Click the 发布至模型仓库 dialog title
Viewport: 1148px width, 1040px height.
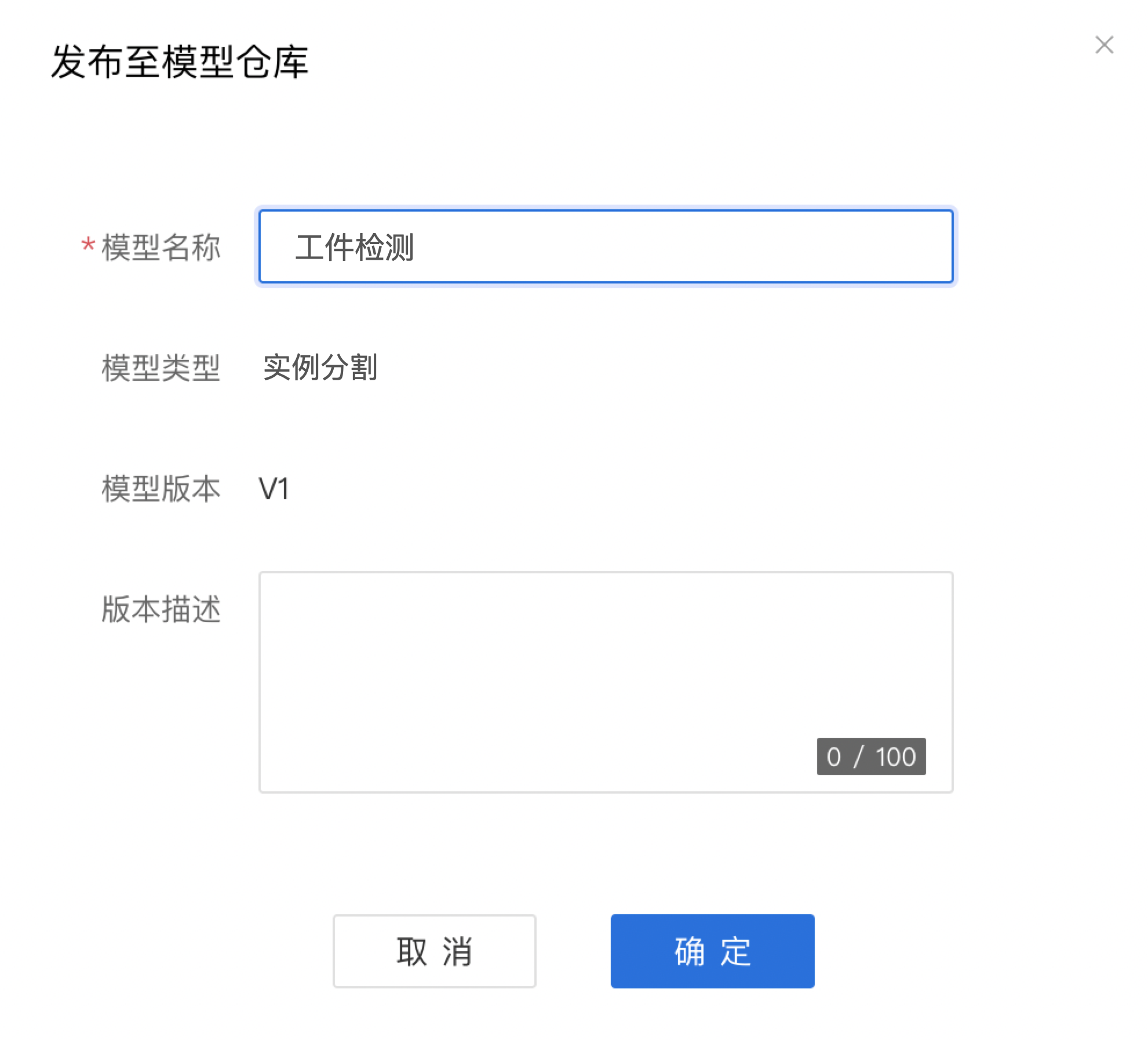coord(180,61)
